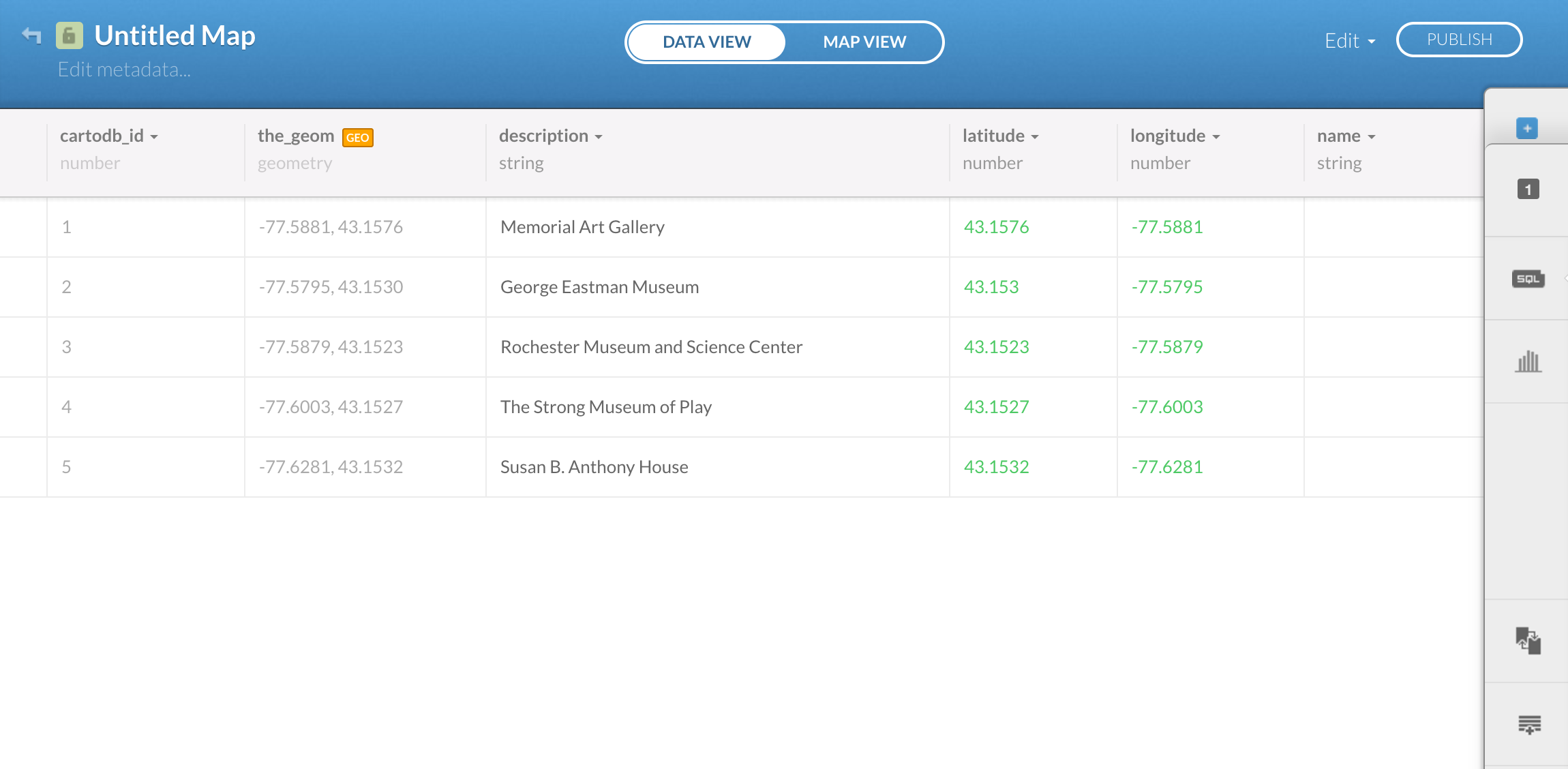Expand the latitude column dropdown
This screenshot has height=769, width=1568.
coord(1035,137)
